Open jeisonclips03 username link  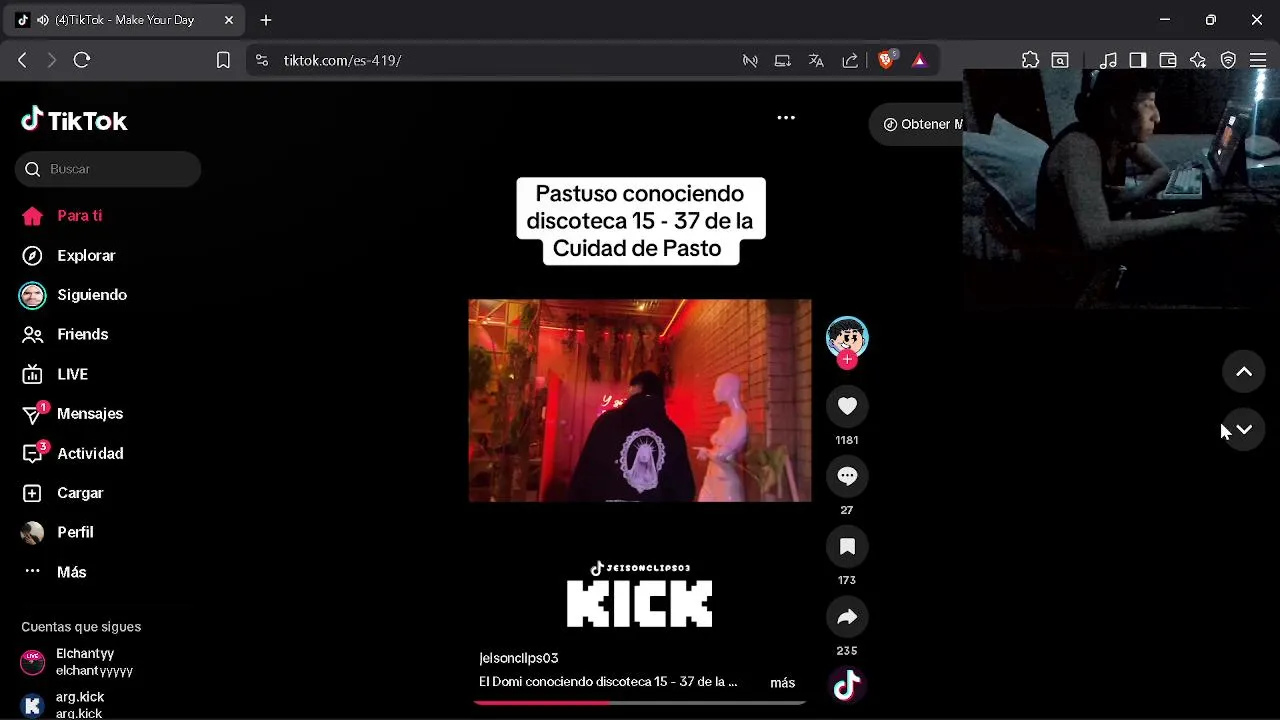pos(519,658)
